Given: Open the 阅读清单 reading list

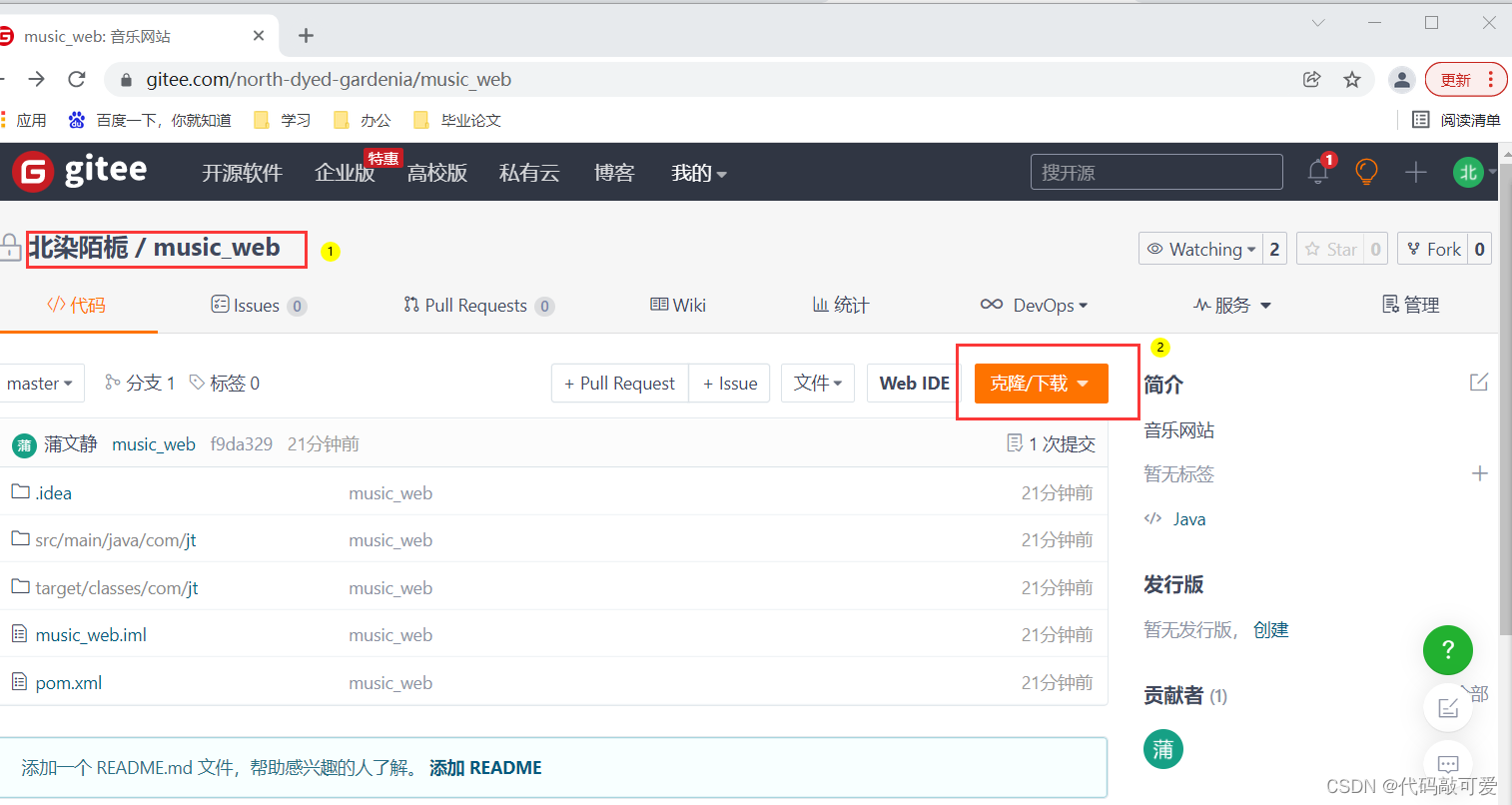Looking at the screenshot, I should (x=1456, y=120).
